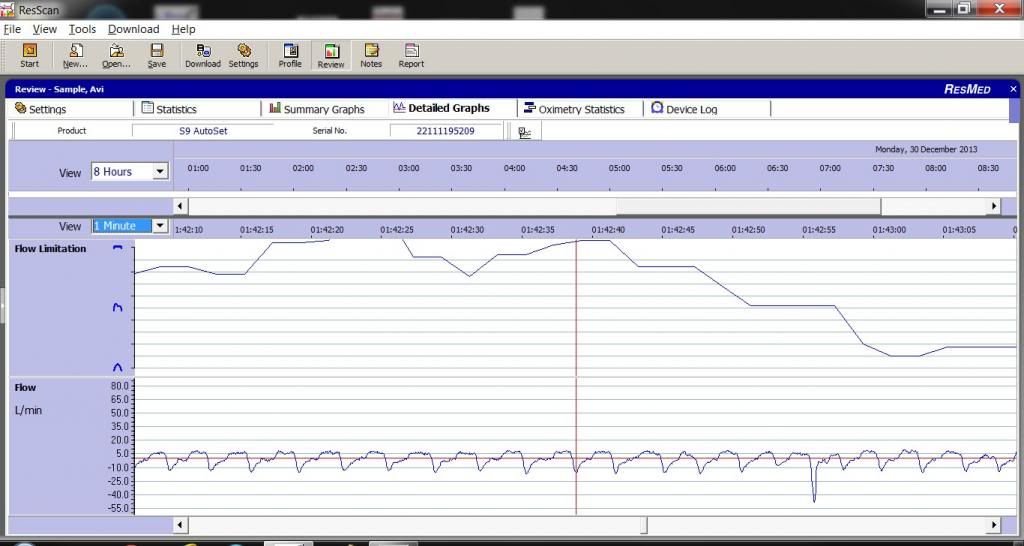Select the Detailed Graphs tab
Image resolution: width=1024 pixels, height=546 pixels.
tap(441, 108)
